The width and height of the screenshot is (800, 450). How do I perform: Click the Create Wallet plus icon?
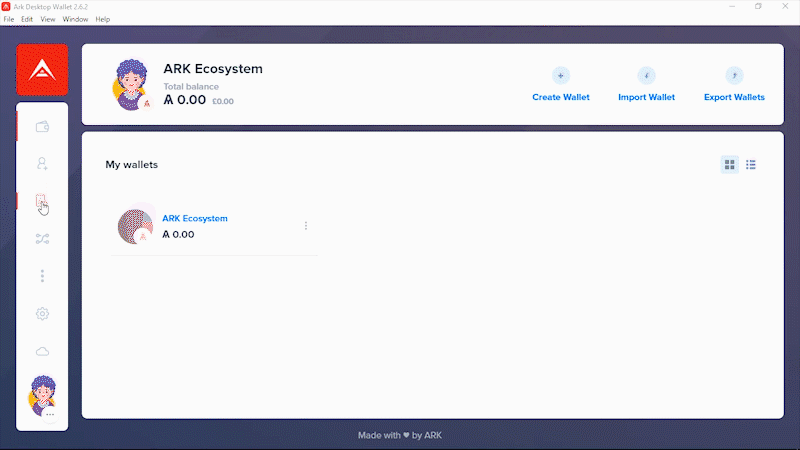point(561,76)
